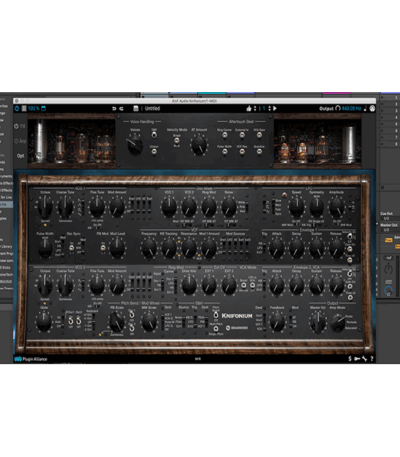Screen dimensions: 400x457
Task: Toggle the plugin power icon in toolbar
Action: coord(17,108)
